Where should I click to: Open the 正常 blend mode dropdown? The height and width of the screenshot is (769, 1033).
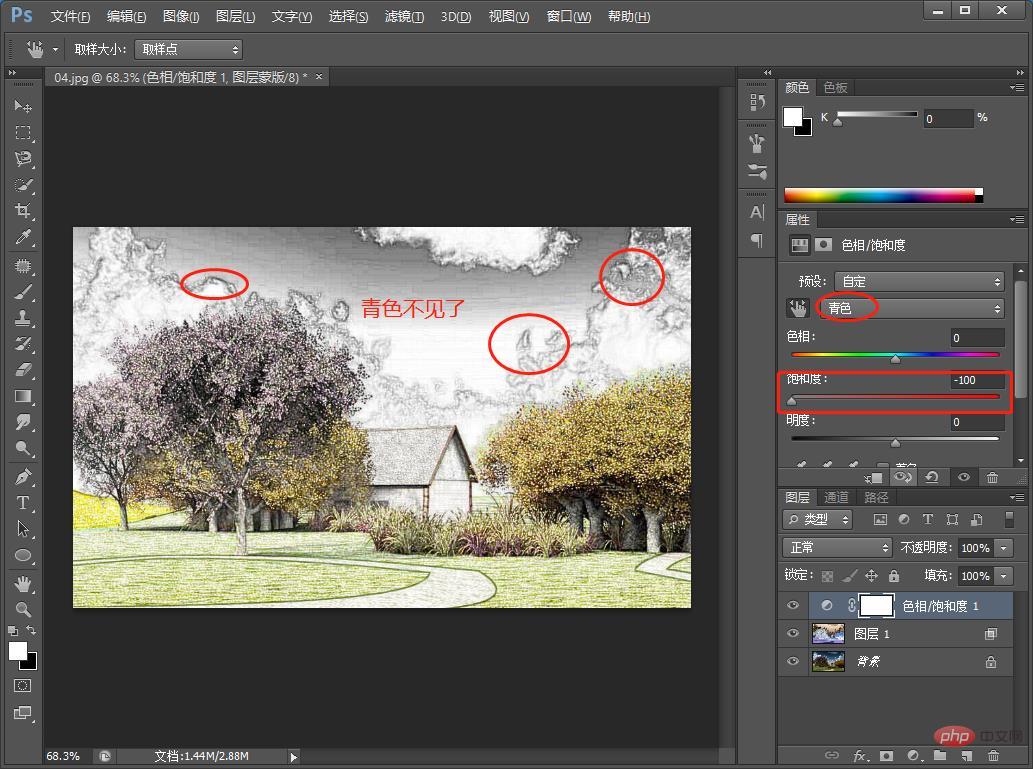click(837, 548)
